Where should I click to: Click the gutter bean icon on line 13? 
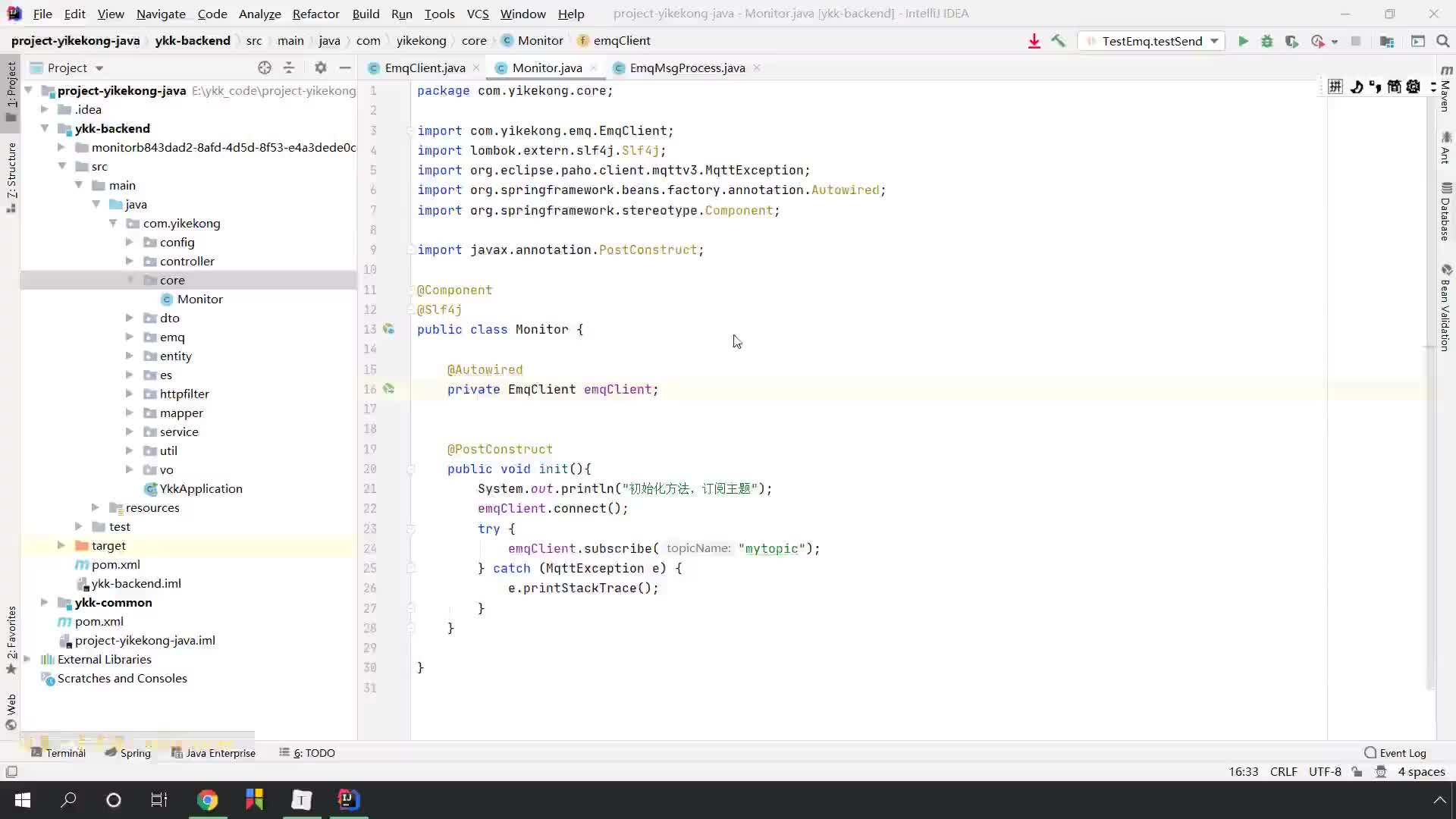click(388, 329)
